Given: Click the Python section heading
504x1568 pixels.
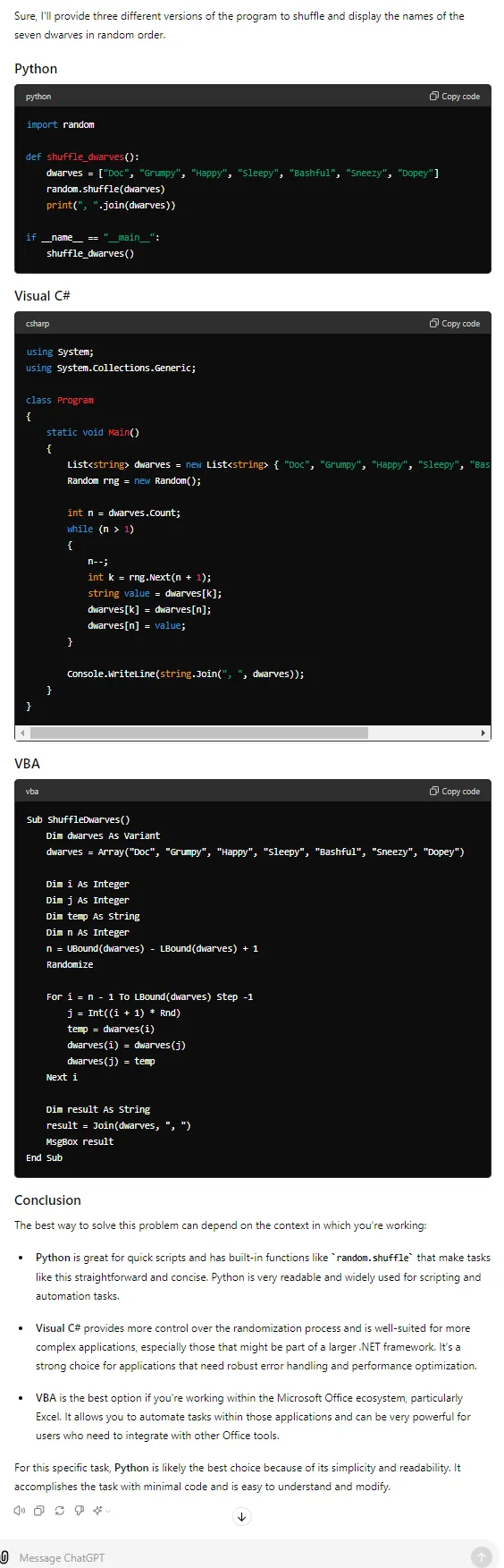Looking at the screenshot, I should click(36, 69).
